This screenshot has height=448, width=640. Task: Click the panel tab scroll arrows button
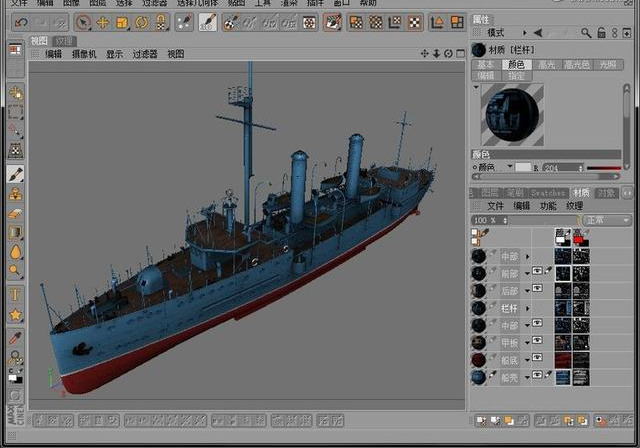tap(627, 193)
